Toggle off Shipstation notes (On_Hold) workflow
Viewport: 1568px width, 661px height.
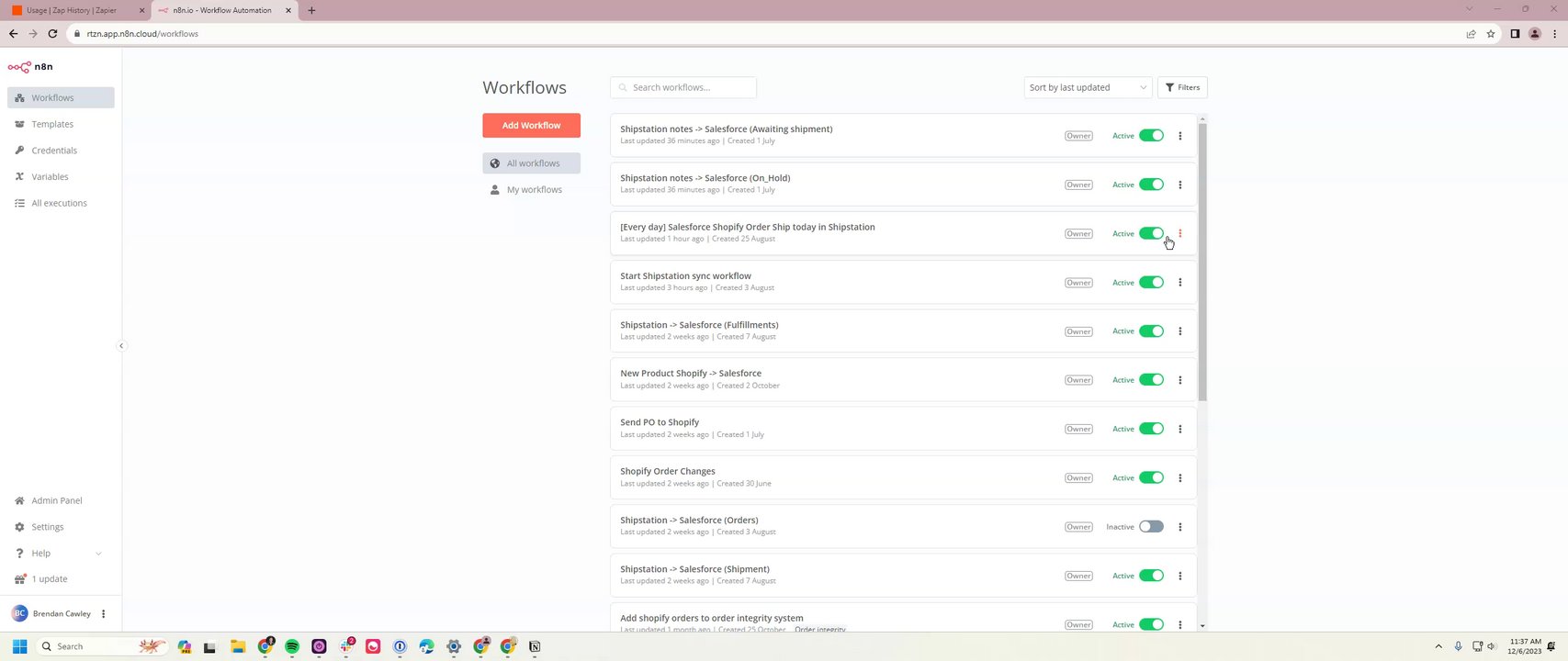(x=1151, y=185)
